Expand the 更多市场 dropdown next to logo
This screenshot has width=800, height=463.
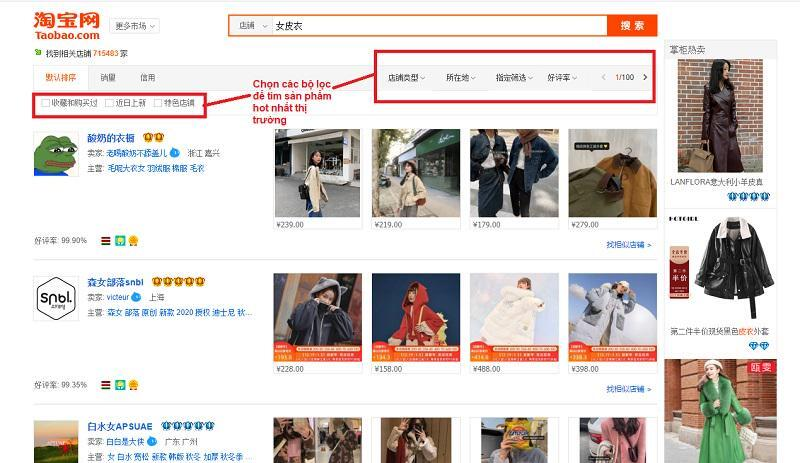(136, 26)
